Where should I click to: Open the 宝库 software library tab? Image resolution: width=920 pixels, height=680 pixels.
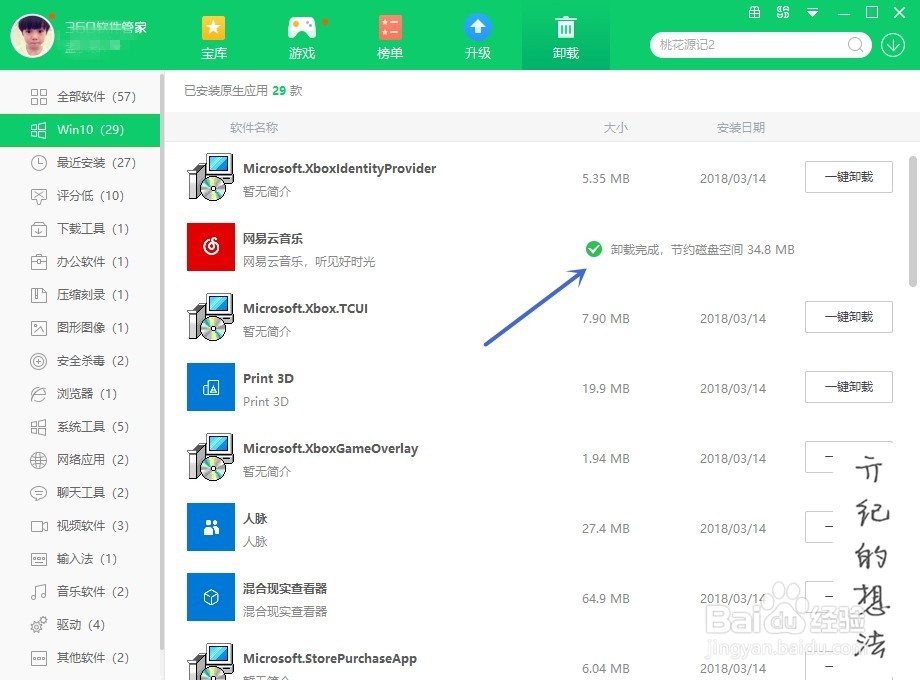[214, 38]
